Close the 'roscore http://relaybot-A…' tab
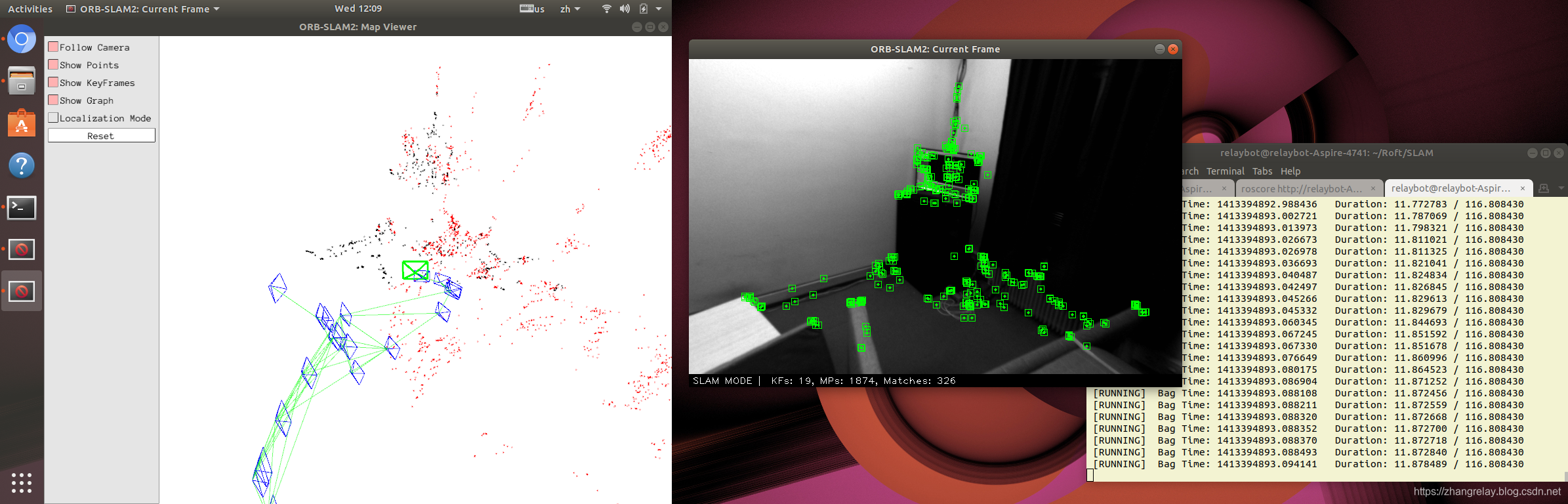This screenshot has width=1568, height=504. coord(1372,188)
